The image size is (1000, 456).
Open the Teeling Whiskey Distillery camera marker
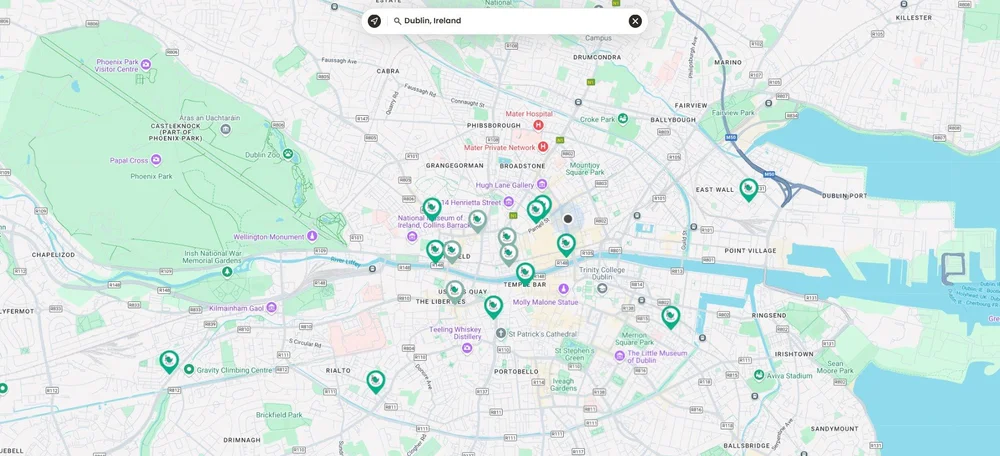tap(467, 348)
